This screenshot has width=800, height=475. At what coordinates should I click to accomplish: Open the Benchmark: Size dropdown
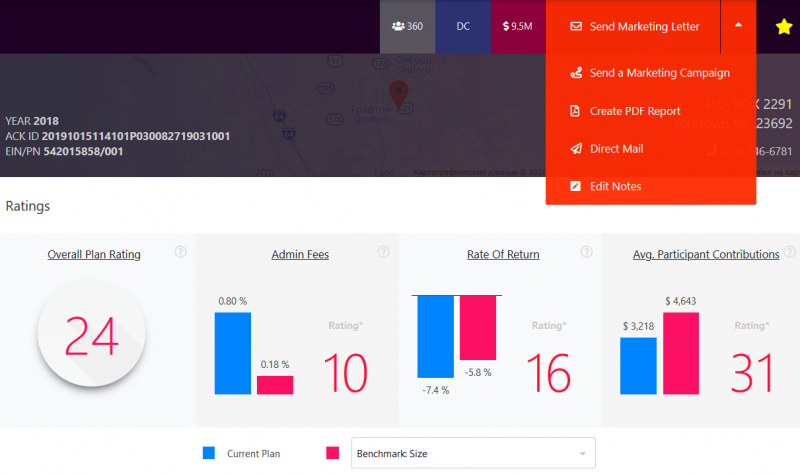tap(471, 453)
